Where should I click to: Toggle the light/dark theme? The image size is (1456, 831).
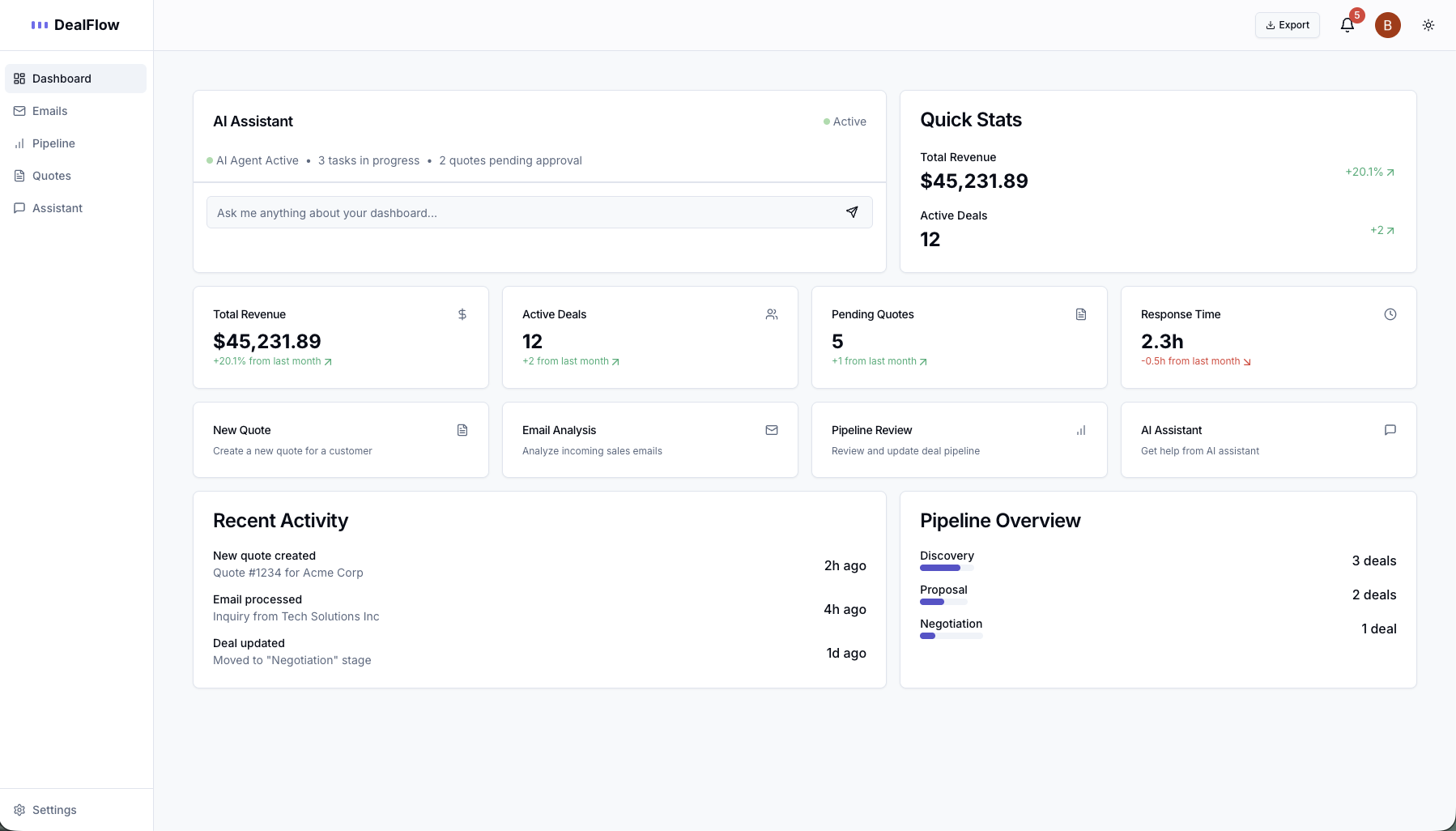tap(1428, 25)
